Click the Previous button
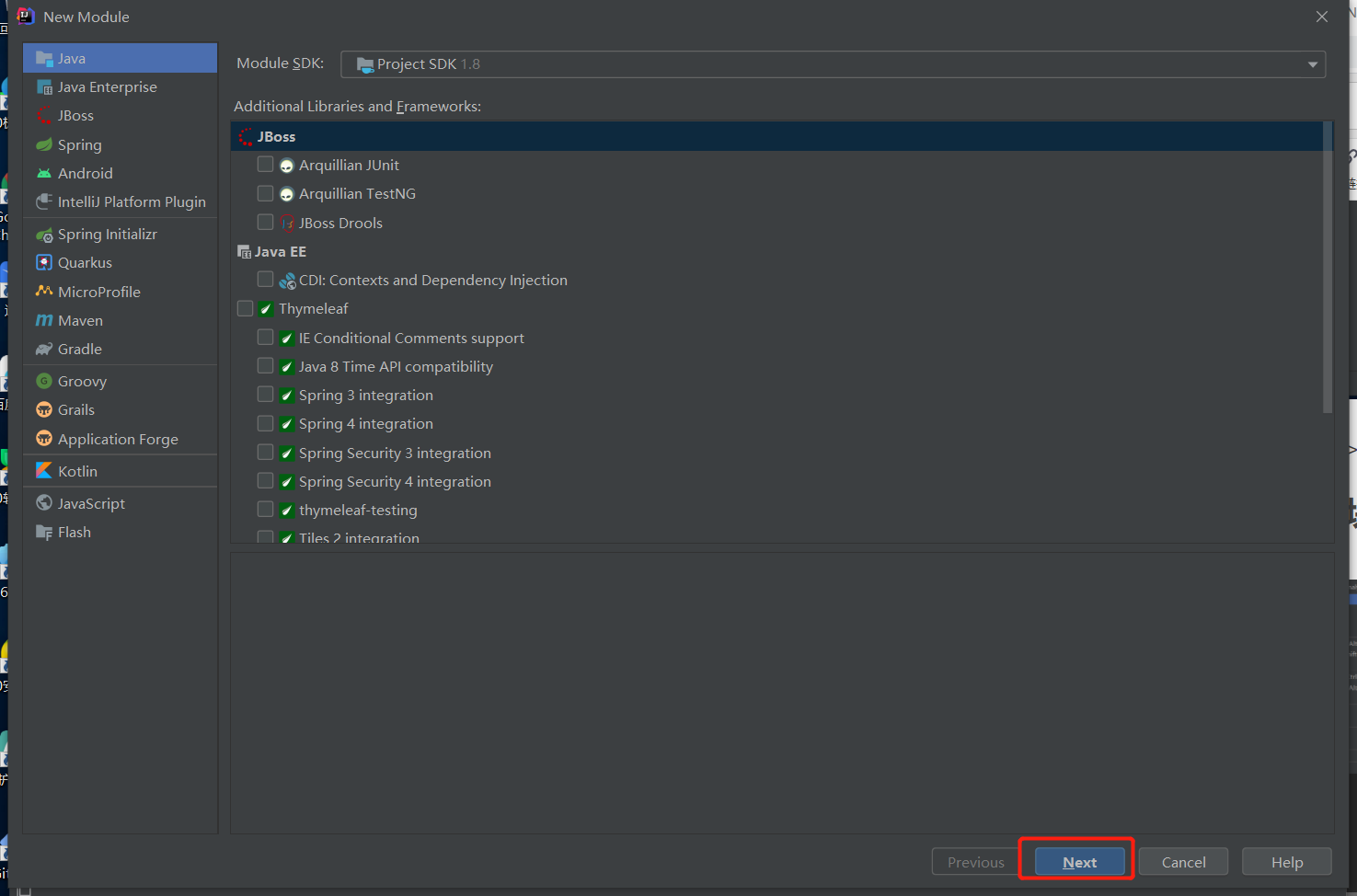This screenshot has height=896, width=1357. pyautogui.click(x=976, y=862)
